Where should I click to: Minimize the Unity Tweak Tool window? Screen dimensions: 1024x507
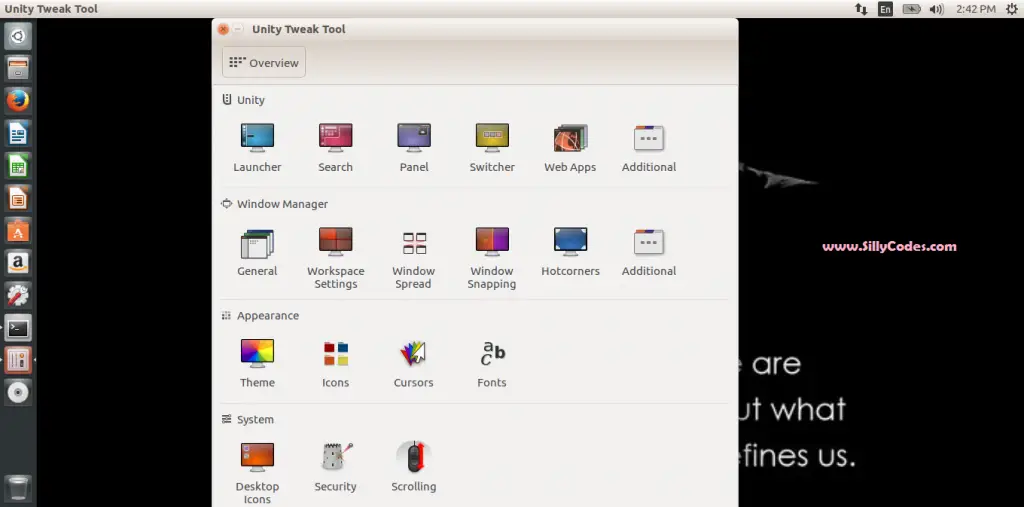pyautogui.click(x=238, y=29)
